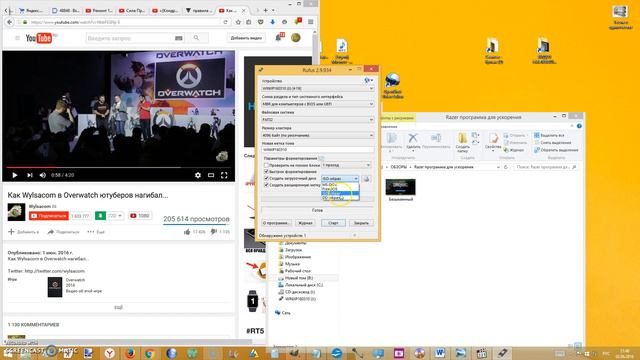Click the Firefox icon on the taskbar
640x360 pixels.
129,353
